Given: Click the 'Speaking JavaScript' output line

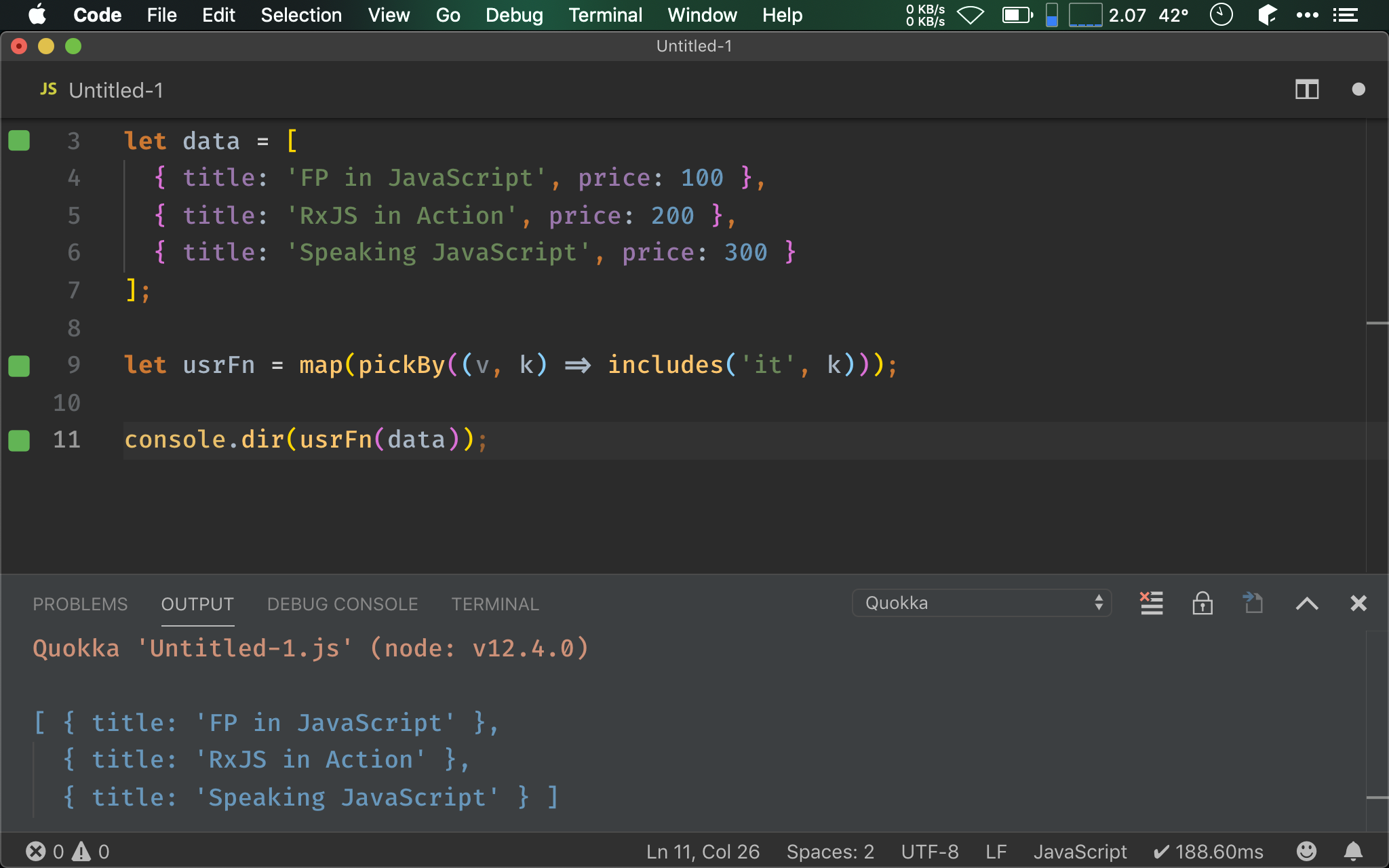Looking at the screenshot, I should click(310, 797).
